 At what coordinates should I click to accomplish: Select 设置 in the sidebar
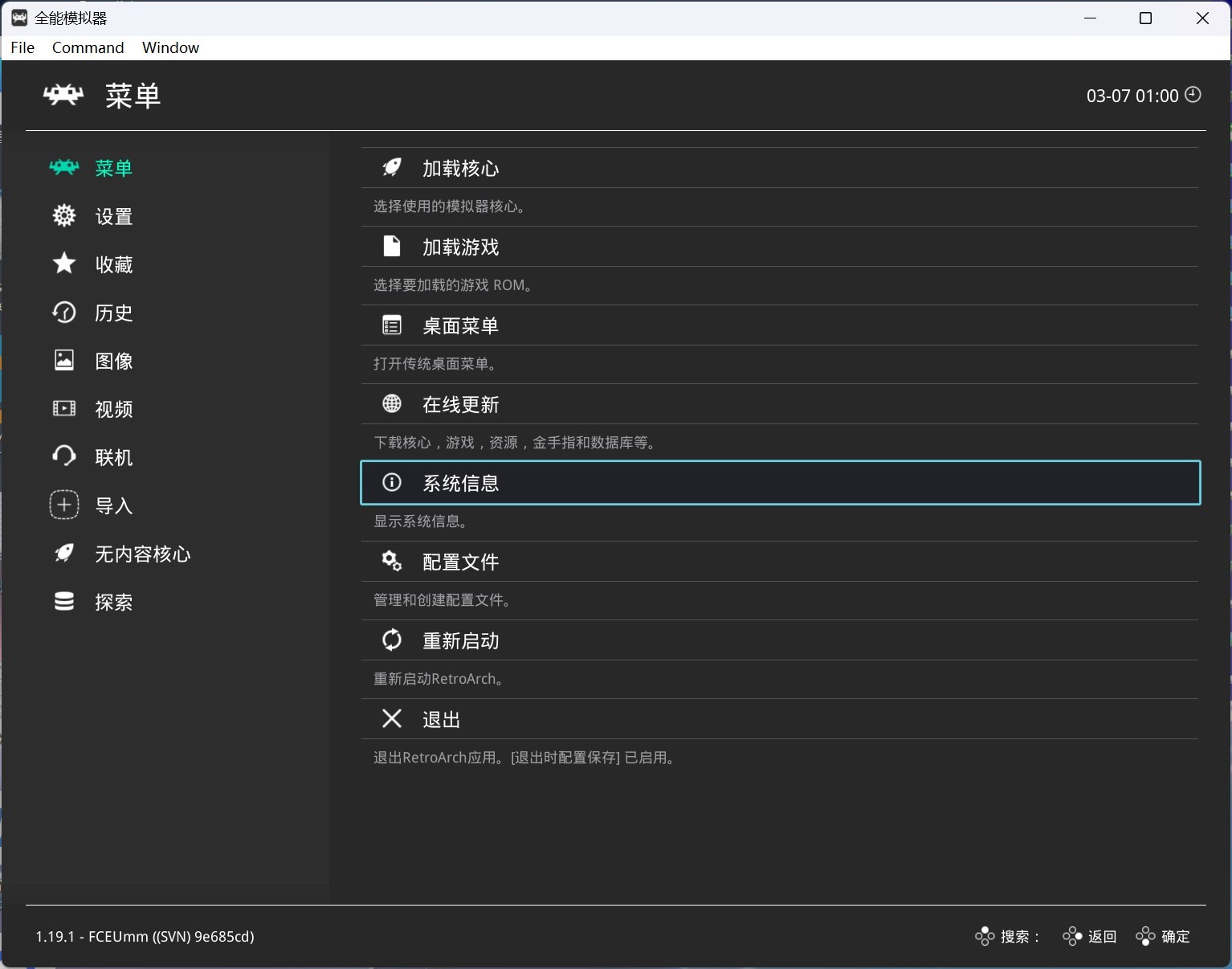pyautogui.click(x=114, y=216)
